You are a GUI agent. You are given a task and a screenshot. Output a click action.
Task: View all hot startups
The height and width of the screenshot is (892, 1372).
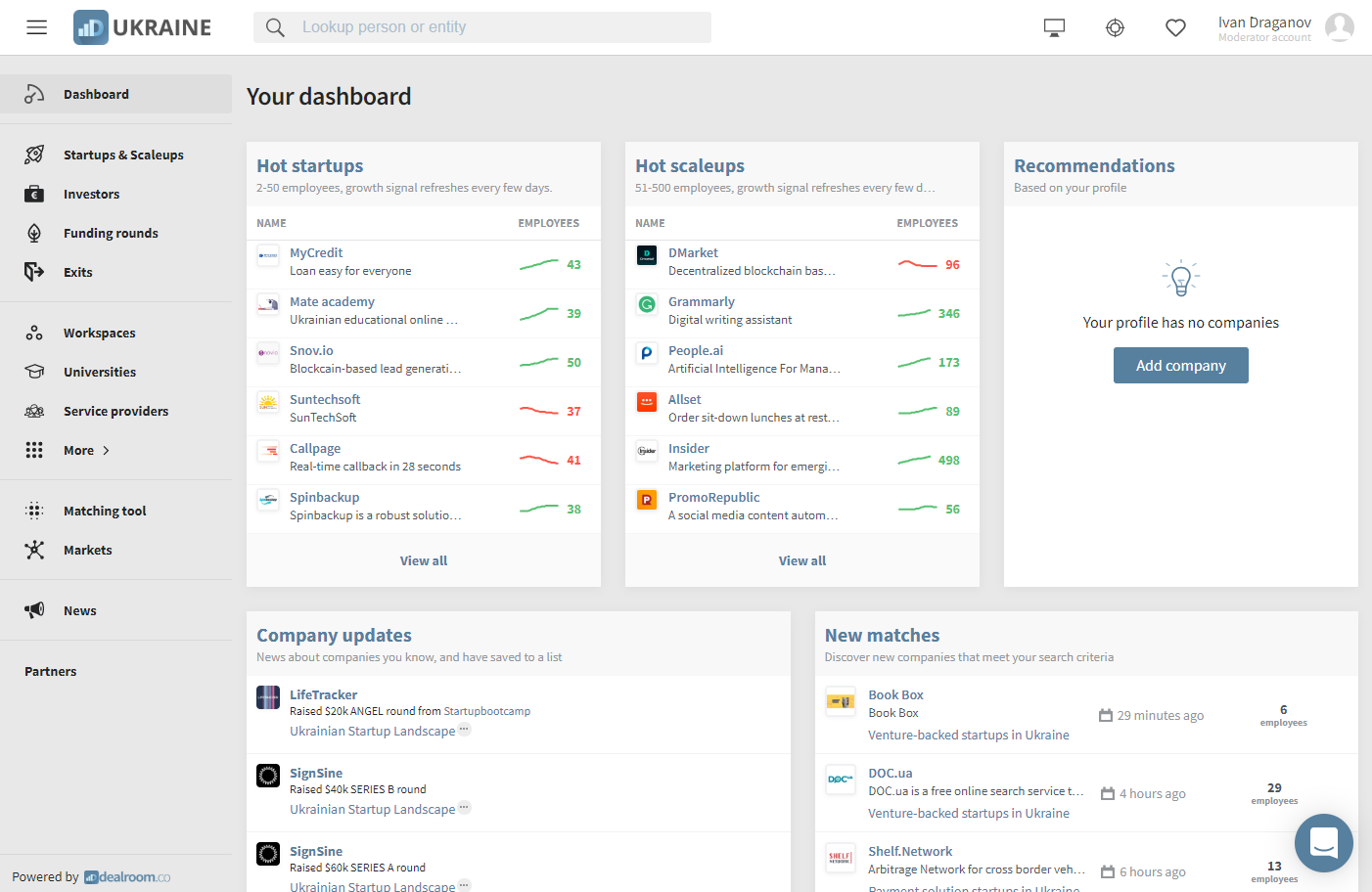click(x=423, y=559)
